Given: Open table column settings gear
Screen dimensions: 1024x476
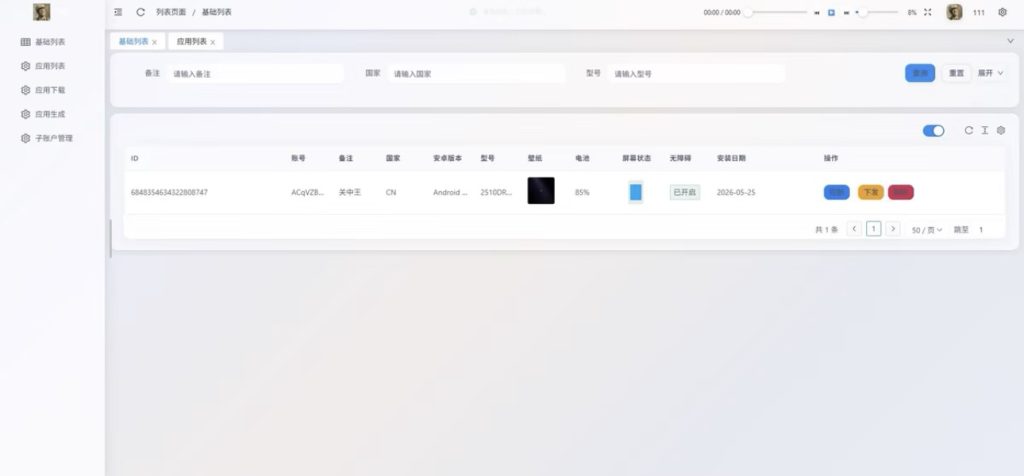Looking at the screenshot, I should pos(1000,131).
